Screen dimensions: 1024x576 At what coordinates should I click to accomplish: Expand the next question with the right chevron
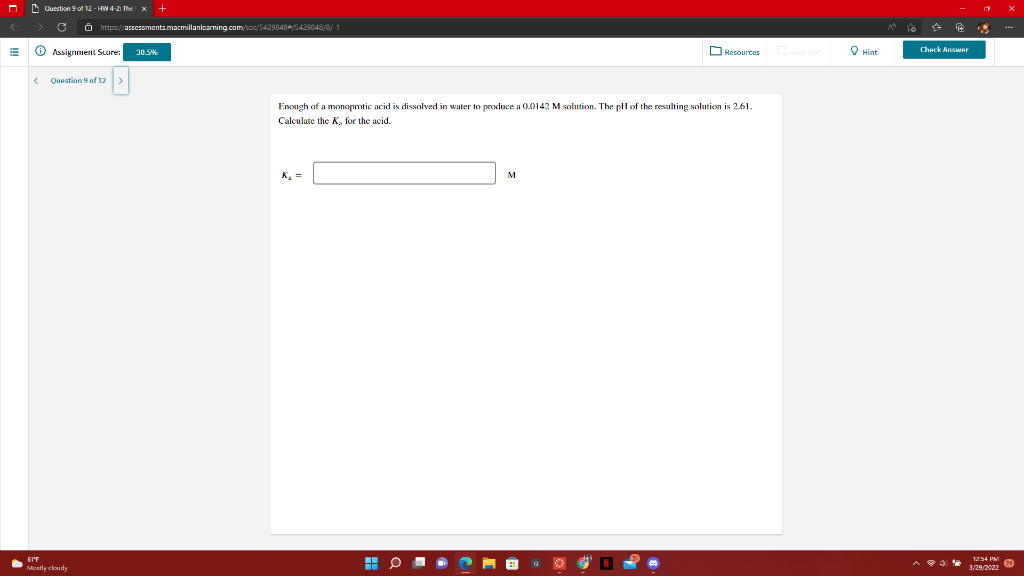[120, 80]
